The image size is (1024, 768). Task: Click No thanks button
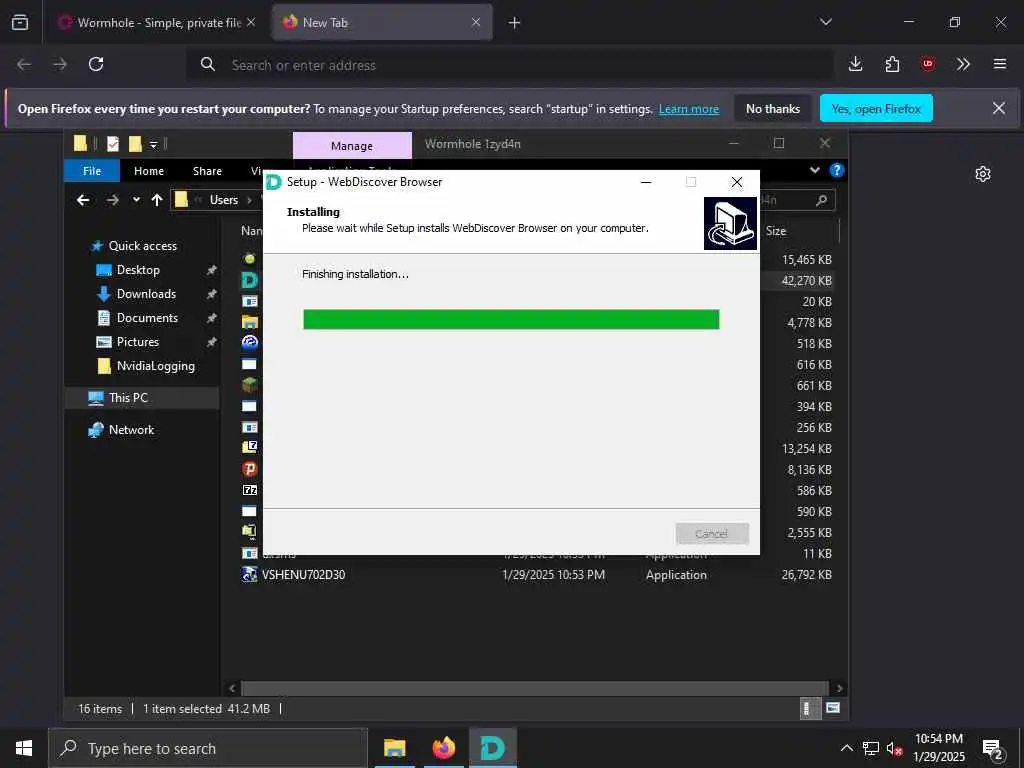tap(773, 109)
